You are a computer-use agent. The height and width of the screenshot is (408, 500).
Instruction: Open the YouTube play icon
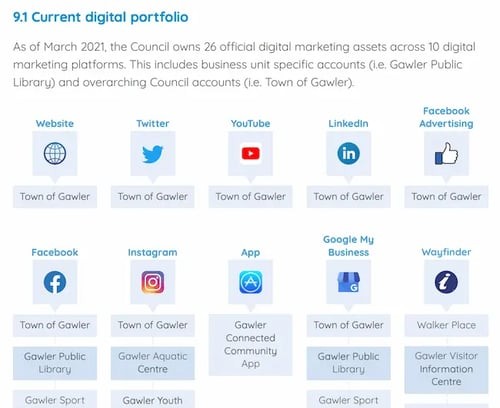pyautogui.click(x=251, y=153)
